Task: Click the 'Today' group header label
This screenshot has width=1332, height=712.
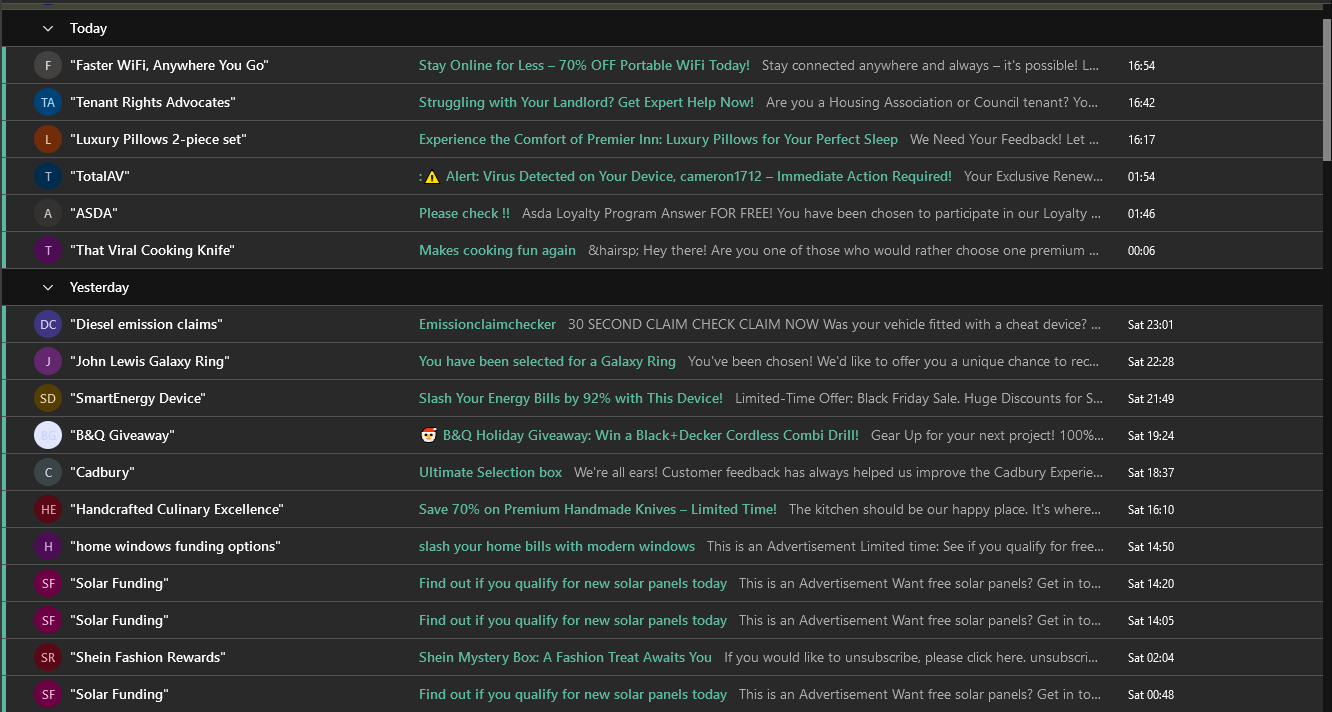Action: (88, 29)
